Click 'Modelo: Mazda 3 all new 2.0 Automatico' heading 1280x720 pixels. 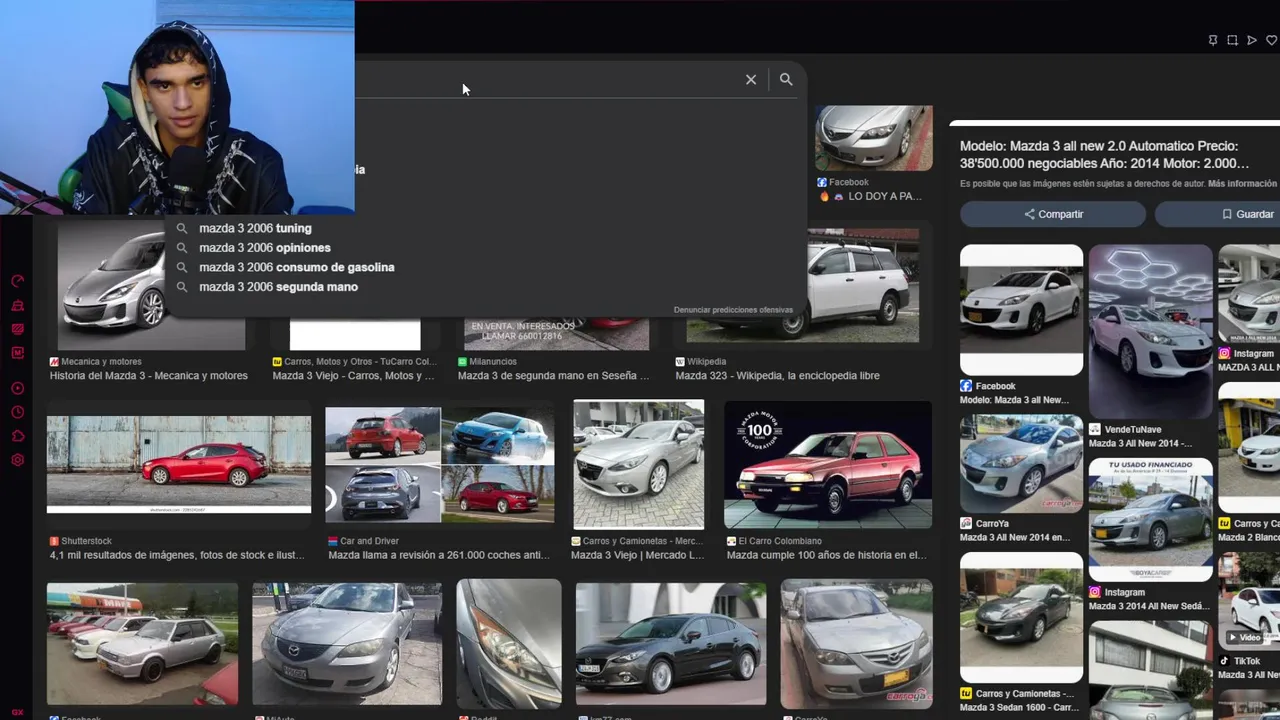(1104, 155)
